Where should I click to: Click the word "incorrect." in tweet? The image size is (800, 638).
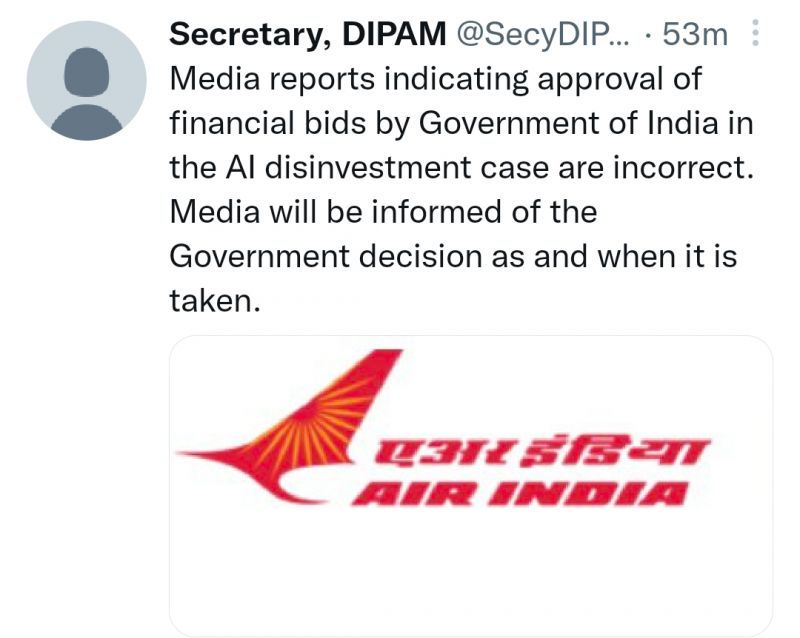pos(683,167)
